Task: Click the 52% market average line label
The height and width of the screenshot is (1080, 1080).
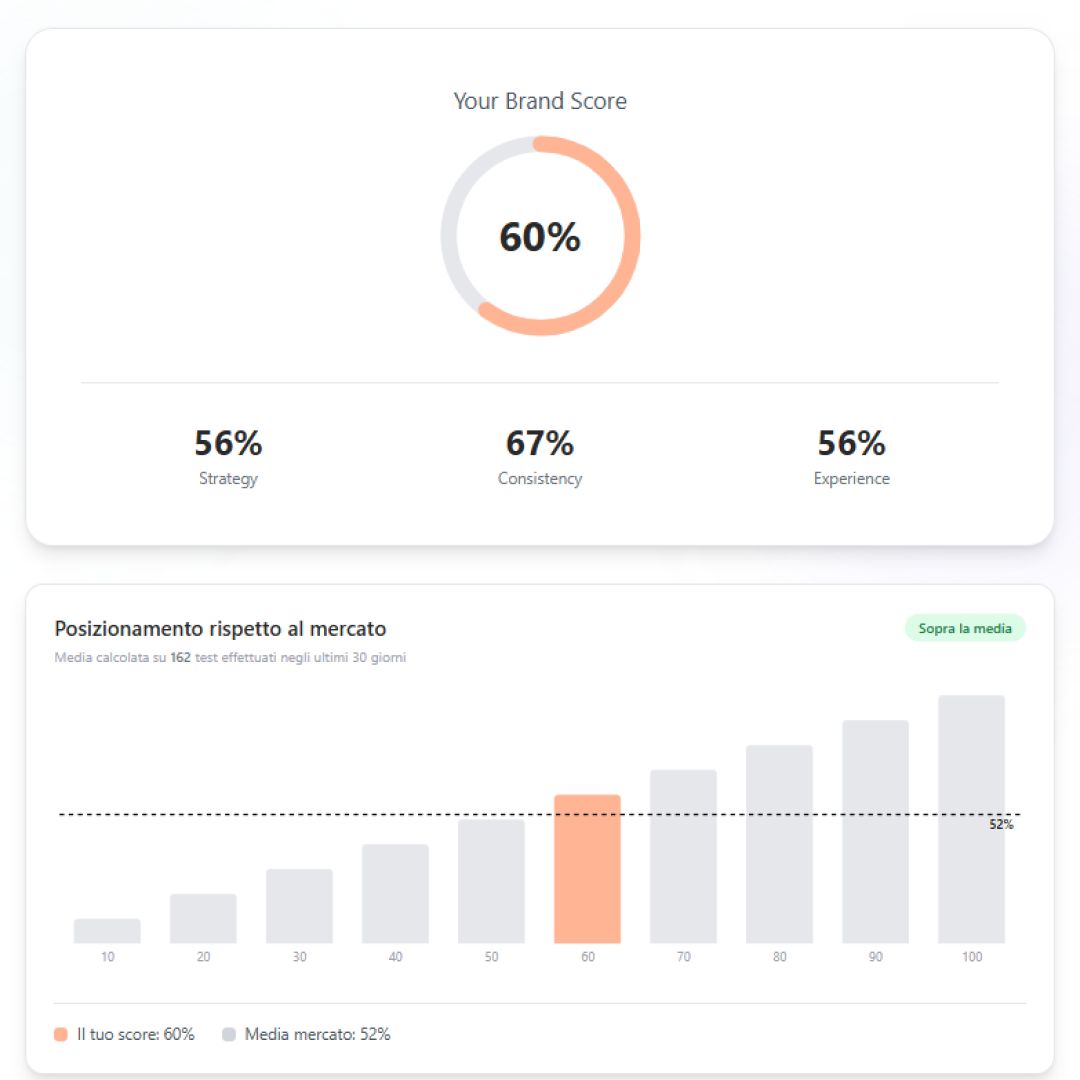Action: click(1001, 824)
